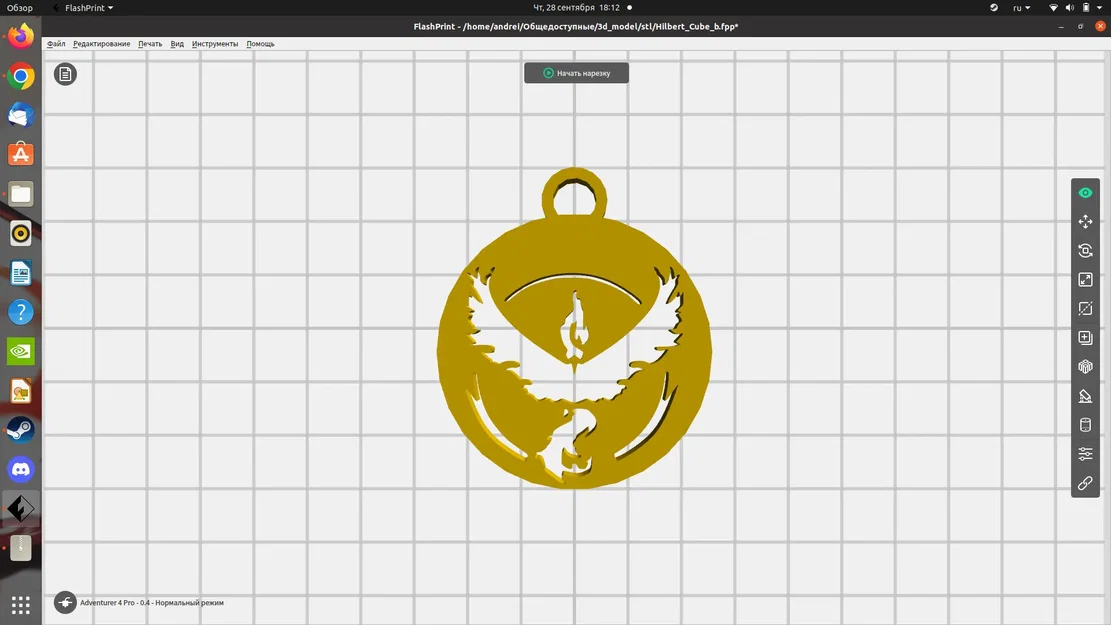The height and width of the screenshot is (625, 1111).
Task: Select the Cut tool in right toolbar
Action: point(1085,309)
